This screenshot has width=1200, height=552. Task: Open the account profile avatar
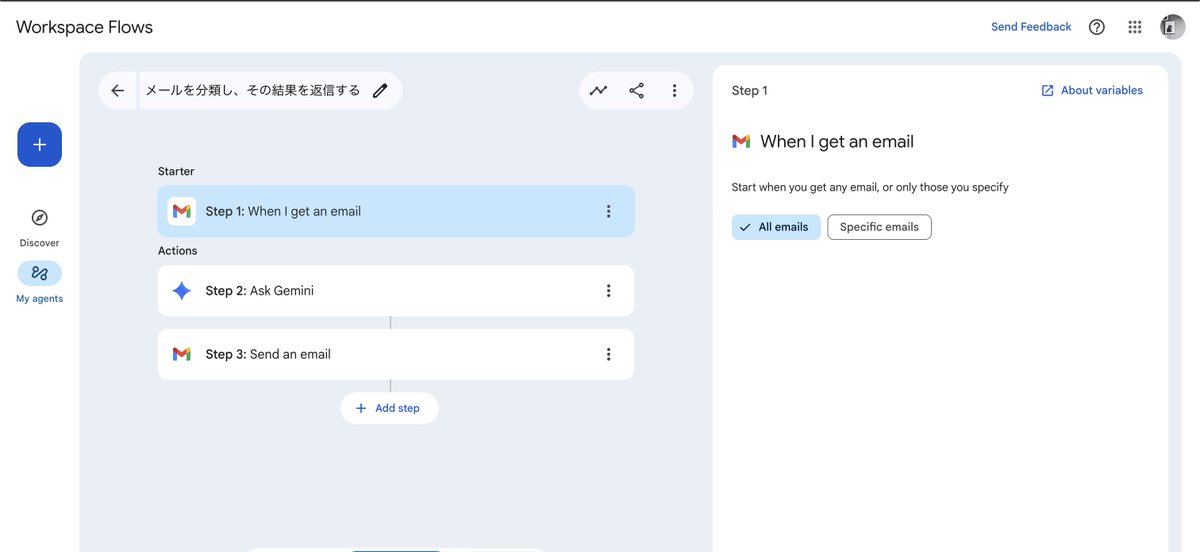click(1172, 27)
